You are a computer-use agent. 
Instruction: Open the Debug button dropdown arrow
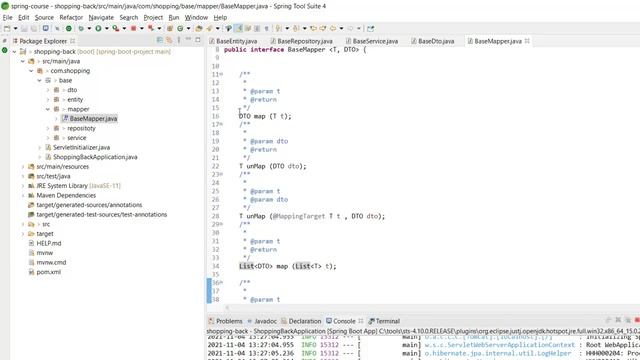click(89, 29)
